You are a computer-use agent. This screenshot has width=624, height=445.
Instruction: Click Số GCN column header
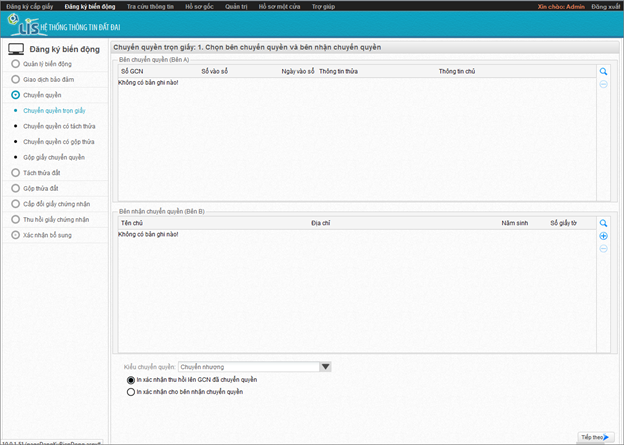point(131,72)
